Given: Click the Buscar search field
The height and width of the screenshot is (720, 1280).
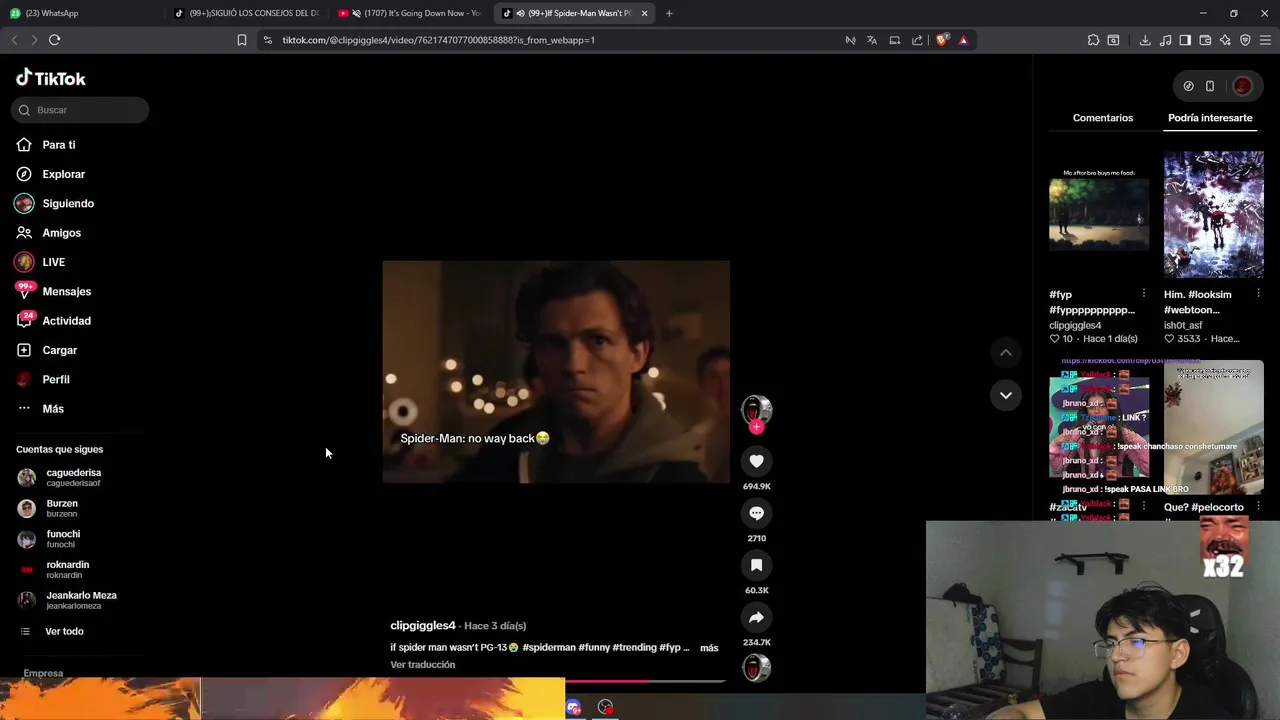Looking at the screenshot, I should click(80, 110).
